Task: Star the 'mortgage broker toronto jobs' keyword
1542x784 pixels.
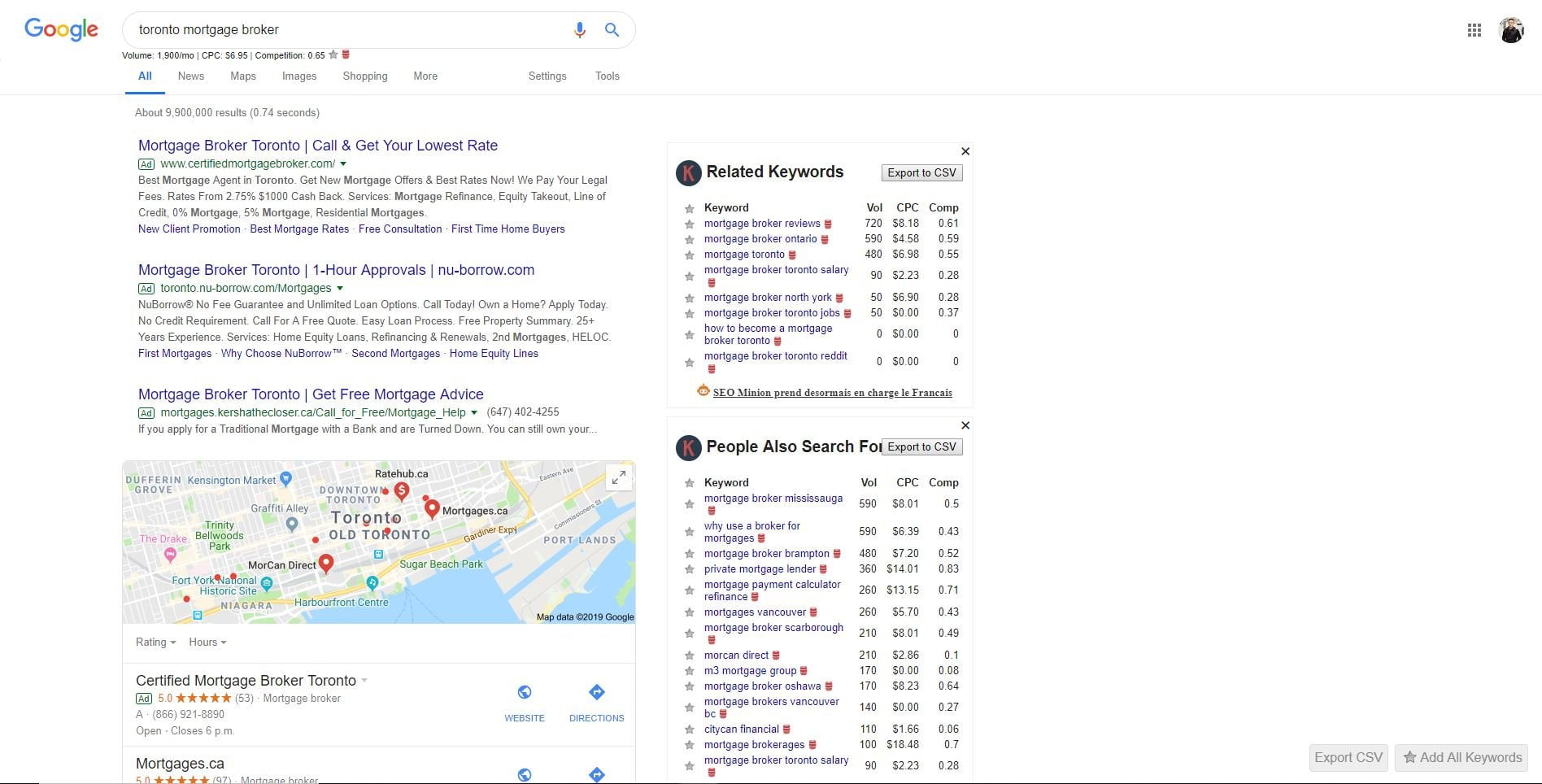Action: (690, 314)
